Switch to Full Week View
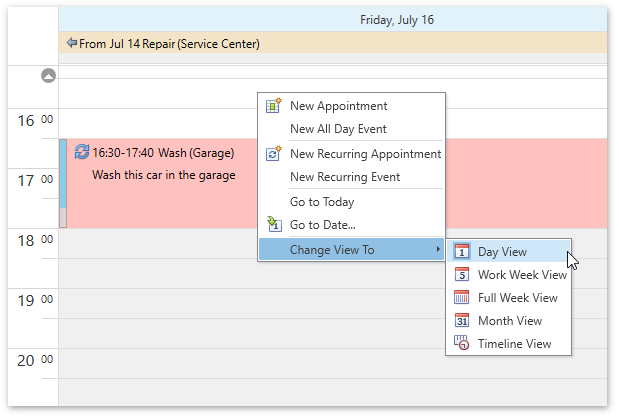The height and width of the screenshot is (419, 619). tap(508, 297)
